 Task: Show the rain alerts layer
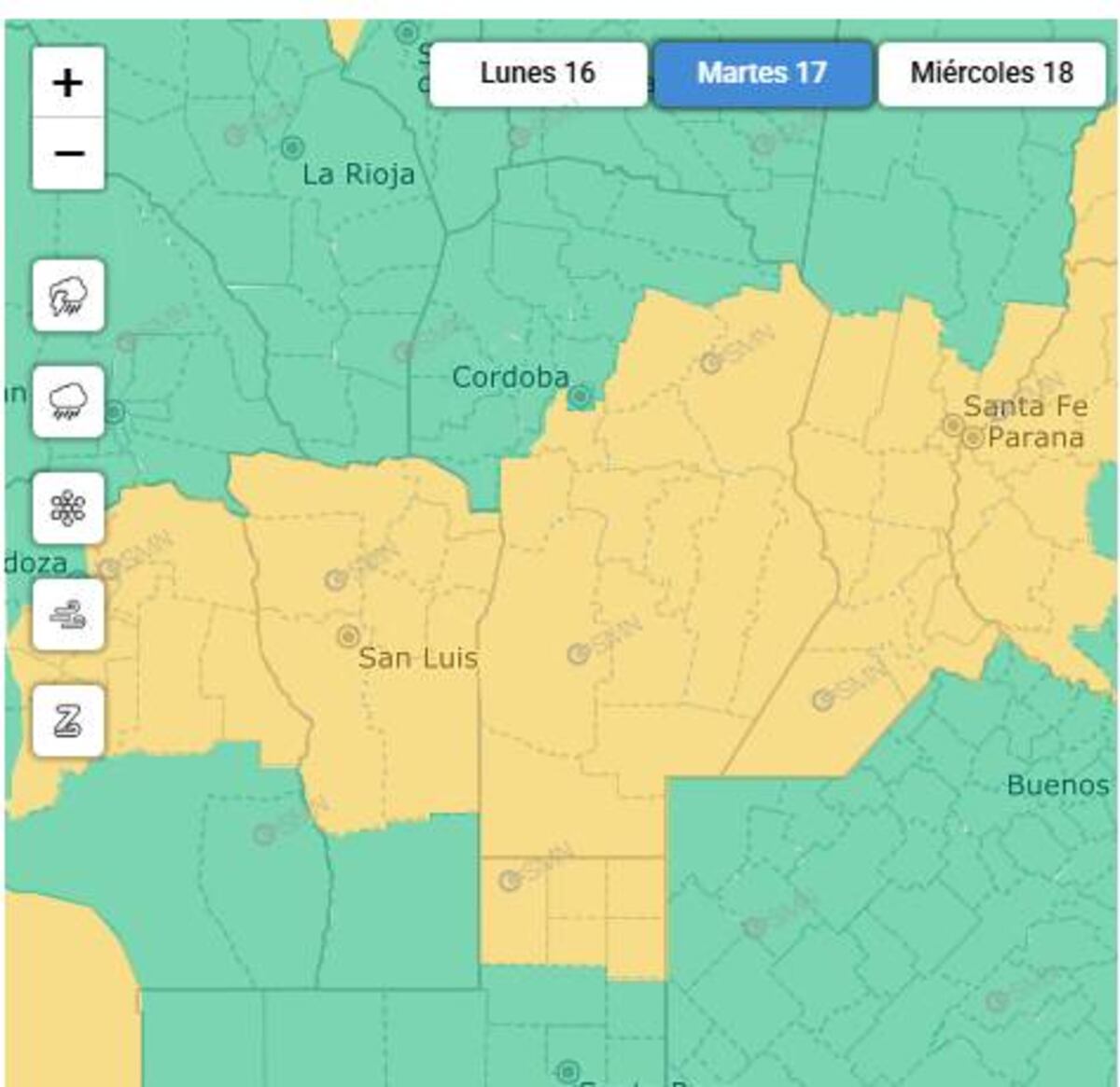(x=68, y=402)
